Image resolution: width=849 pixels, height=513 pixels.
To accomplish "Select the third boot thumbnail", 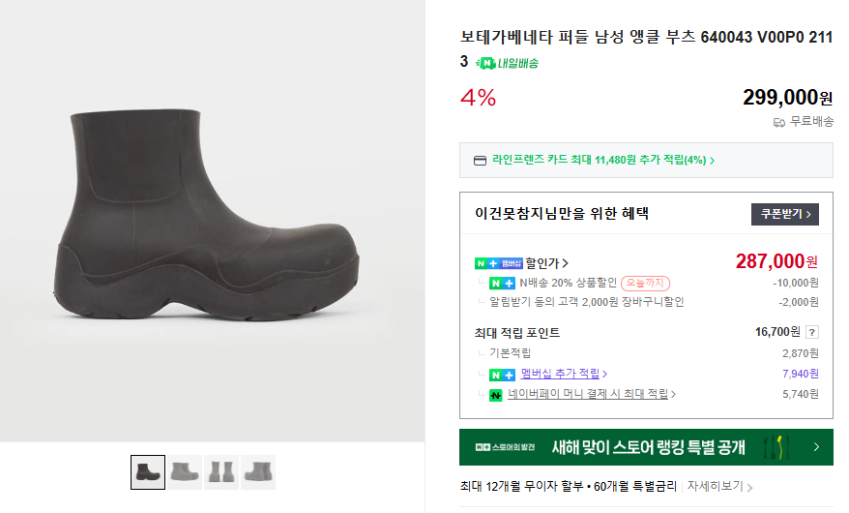I will pyautogui.click(x=221, y=472).
